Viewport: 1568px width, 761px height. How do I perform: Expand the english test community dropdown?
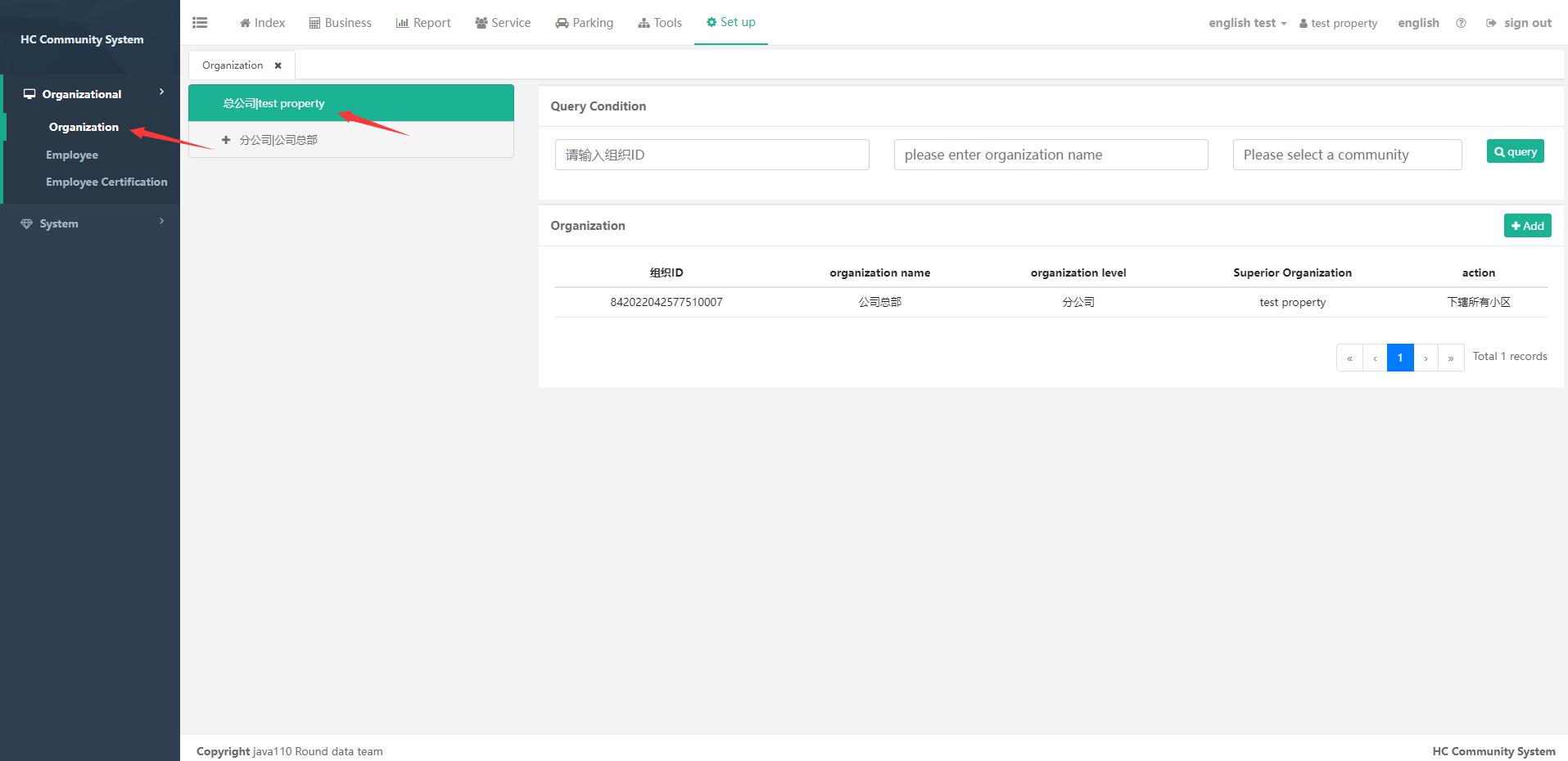1247,23
